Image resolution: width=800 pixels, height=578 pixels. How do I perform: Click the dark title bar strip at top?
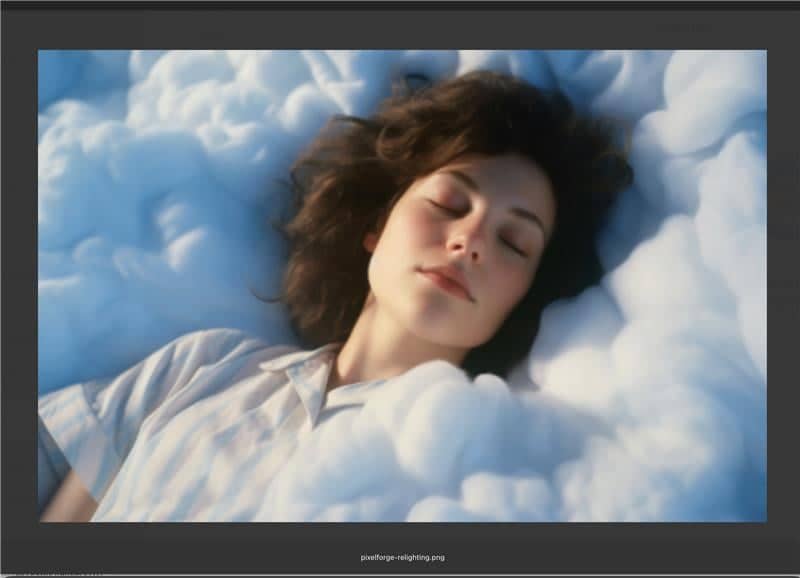click(x=400, y=5)
